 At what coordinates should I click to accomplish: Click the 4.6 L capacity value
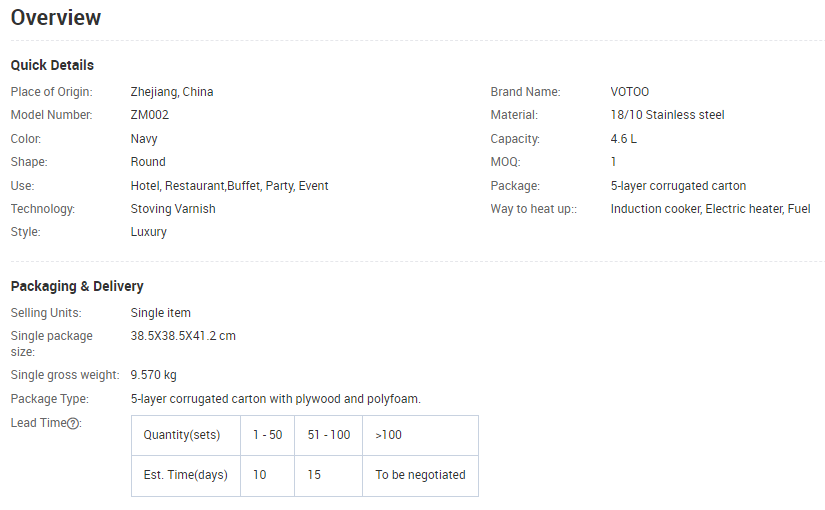click(x=623, y=139)
